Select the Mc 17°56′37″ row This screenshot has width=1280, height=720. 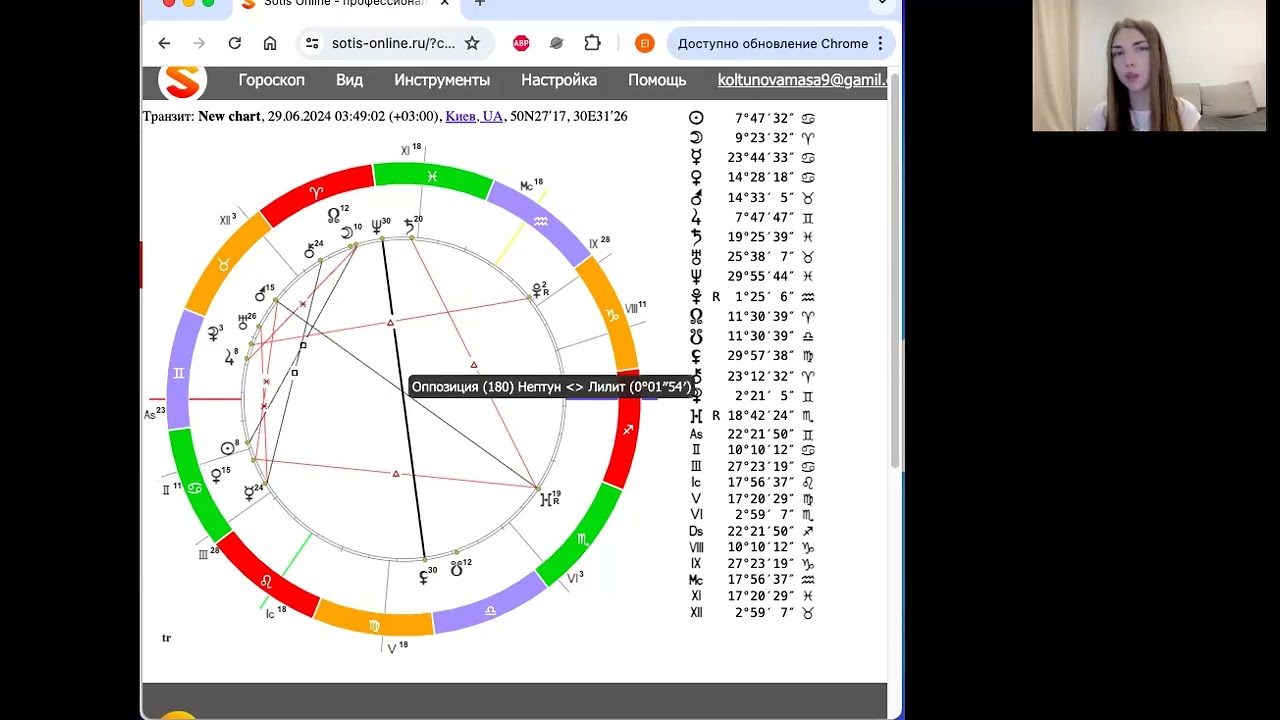[752, 579]
